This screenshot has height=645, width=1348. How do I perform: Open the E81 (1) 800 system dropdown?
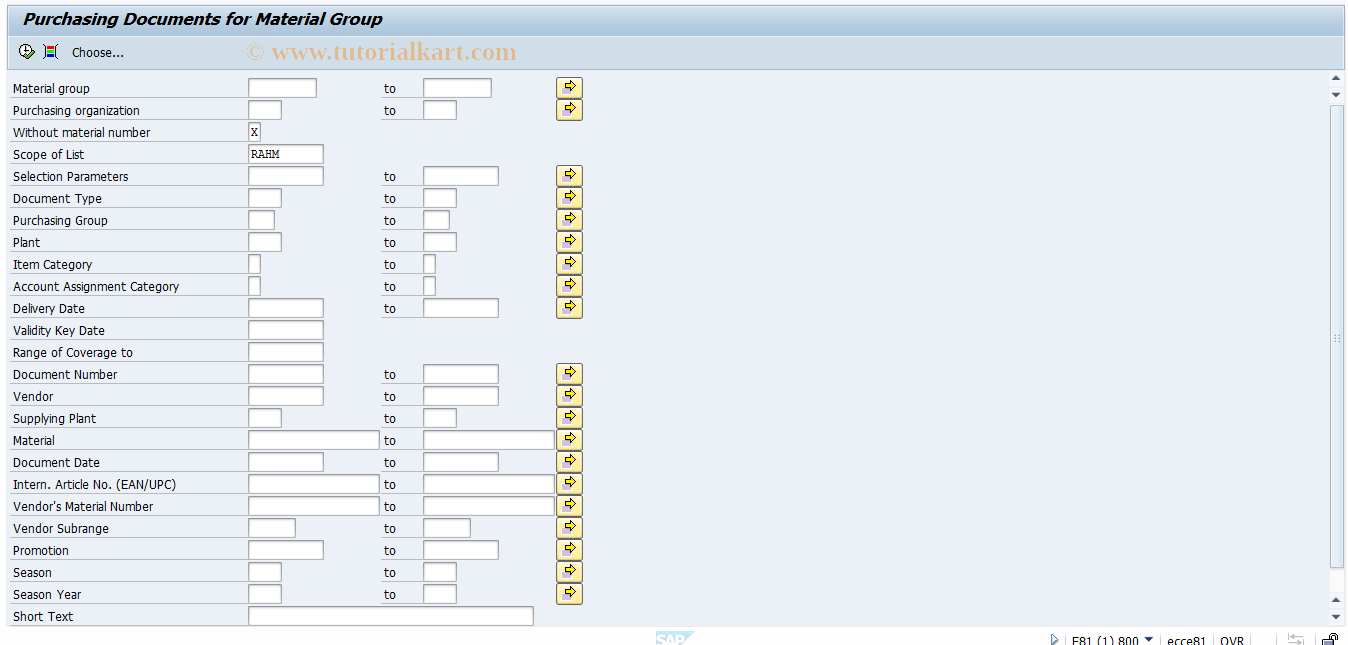click(x=1149, y=639)
